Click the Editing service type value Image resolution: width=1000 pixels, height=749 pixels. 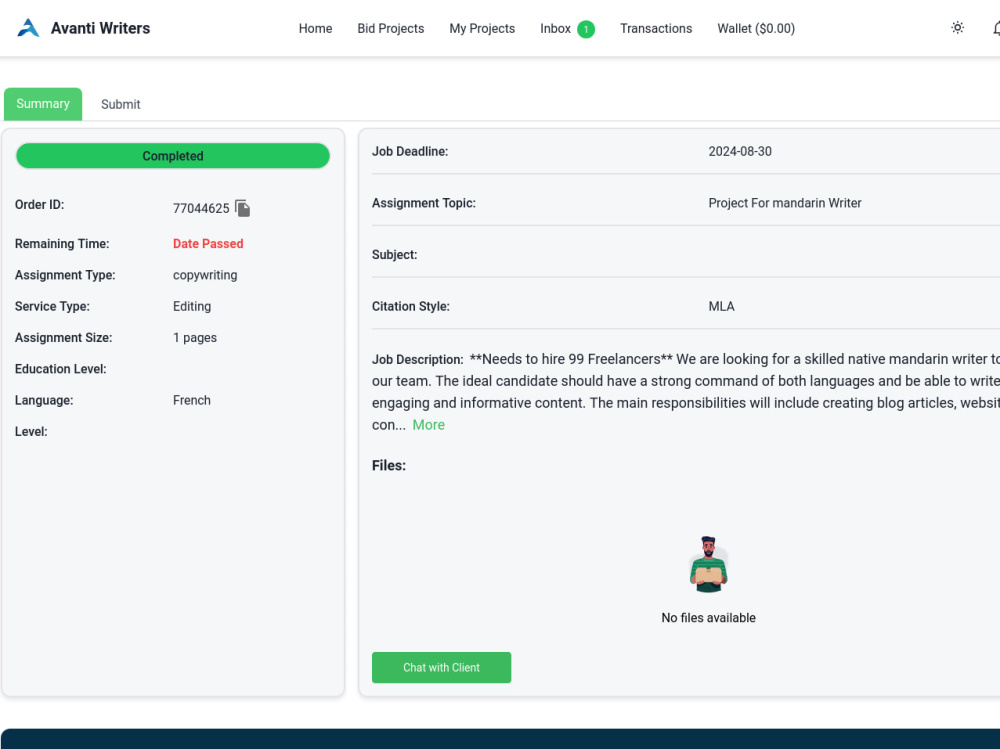coord(191,306)
